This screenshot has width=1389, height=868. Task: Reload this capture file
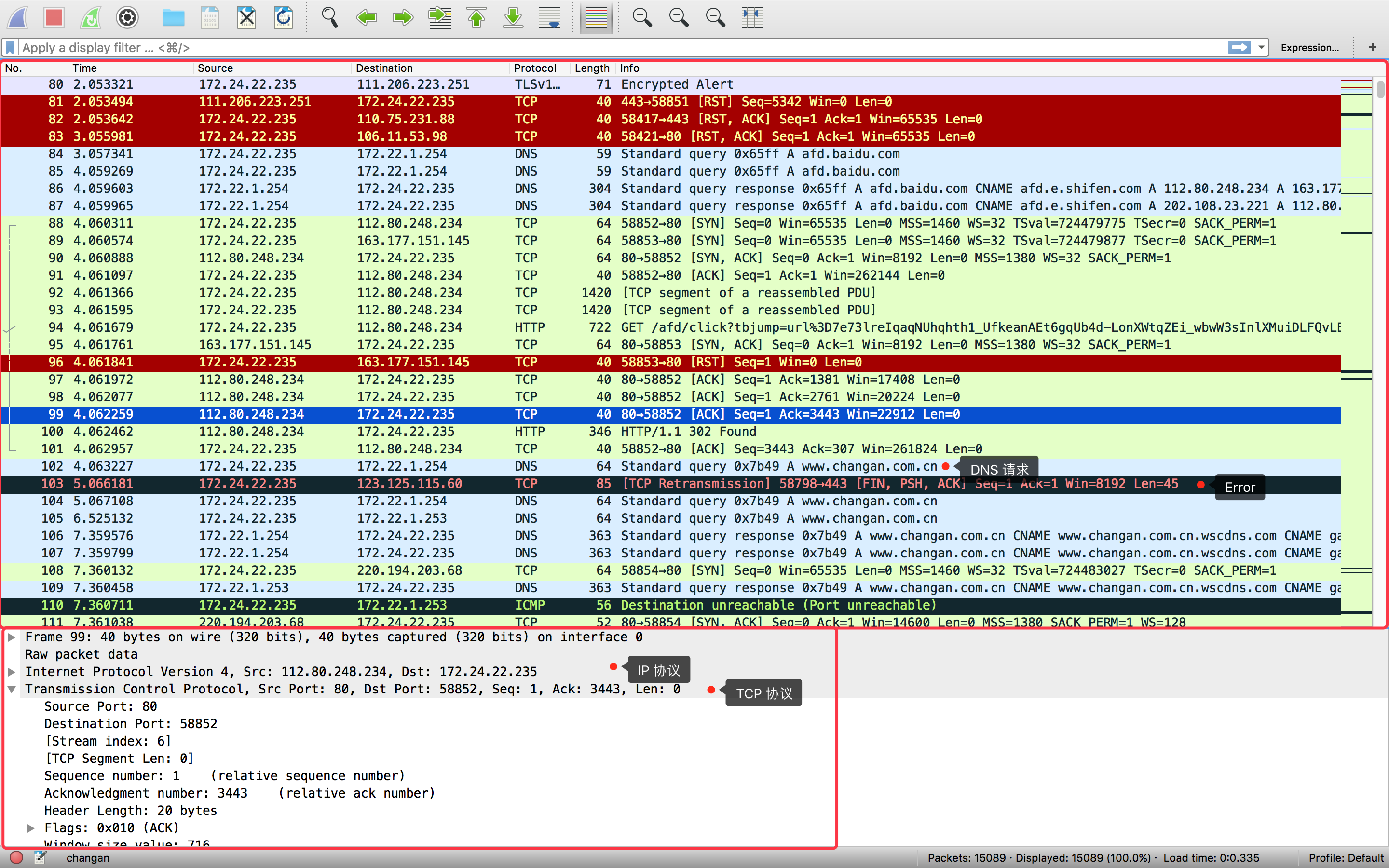[284, 17]
